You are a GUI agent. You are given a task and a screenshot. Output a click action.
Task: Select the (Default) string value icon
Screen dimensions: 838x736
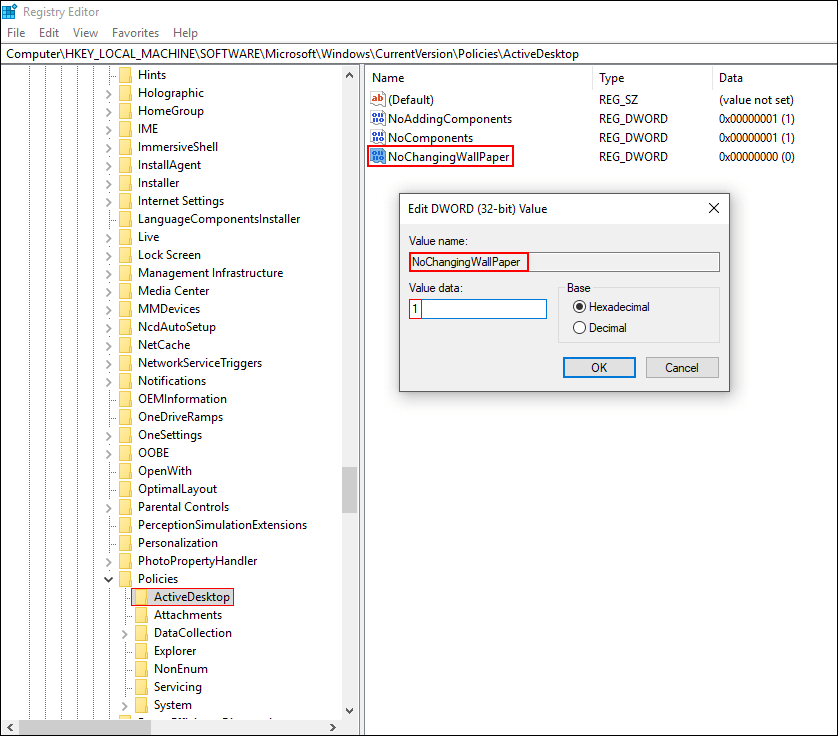(x=378, y=99)
